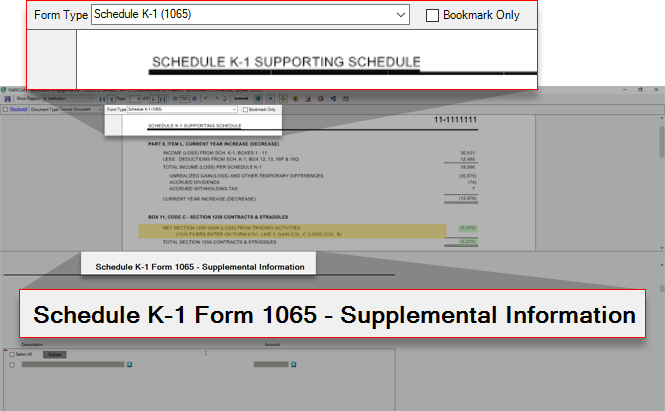Viewport: 665px width, 411px height.
Task: Click the Delete button
Action: point(55,355)
